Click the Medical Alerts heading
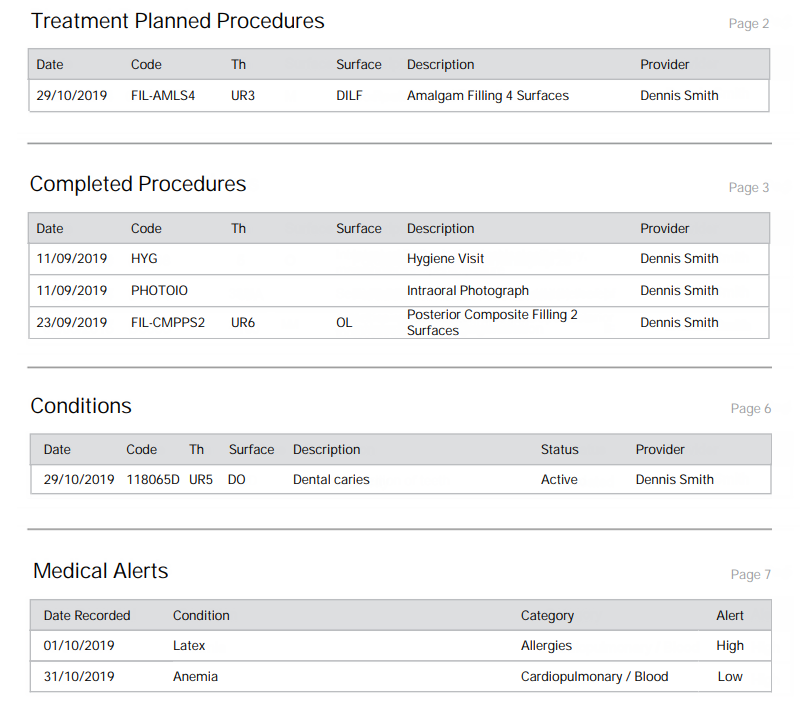800x712 pixels. 101,571
